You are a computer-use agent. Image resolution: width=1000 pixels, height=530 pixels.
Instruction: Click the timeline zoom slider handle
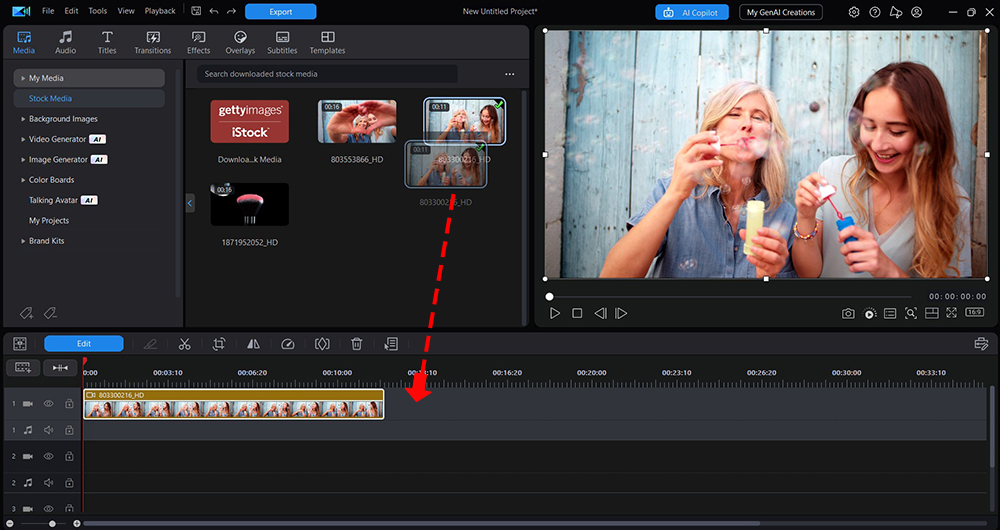coord(52,523)
